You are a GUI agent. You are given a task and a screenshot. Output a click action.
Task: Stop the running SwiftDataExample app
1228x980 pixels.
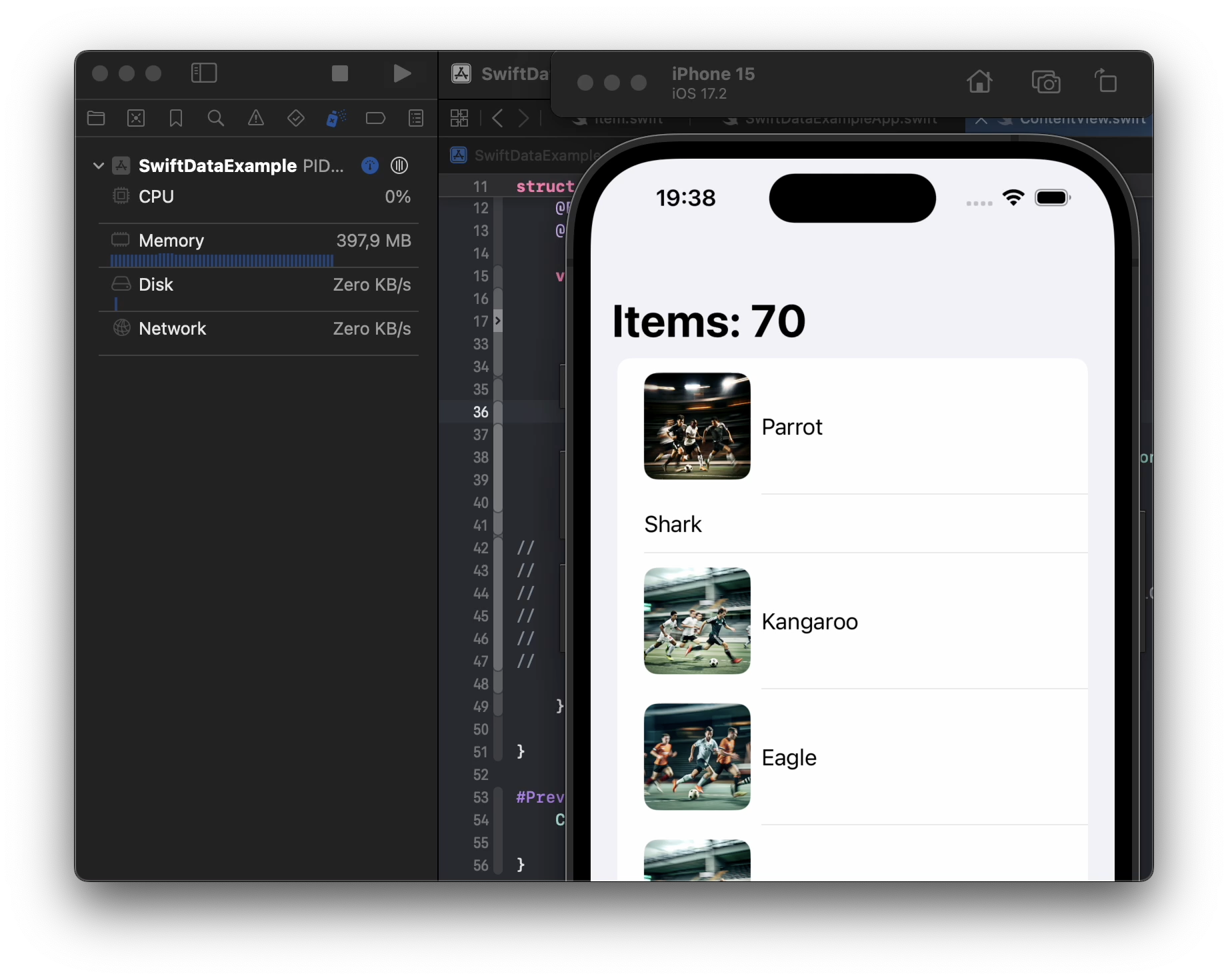click(x=340, y=73)
